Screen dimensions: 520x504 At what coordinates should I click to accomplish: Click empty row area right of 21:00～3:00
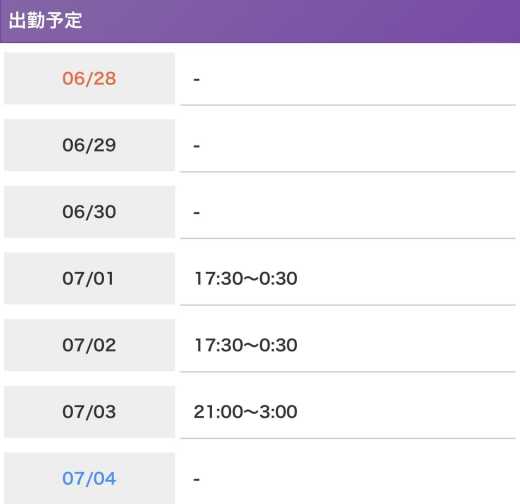pos(407,412)
